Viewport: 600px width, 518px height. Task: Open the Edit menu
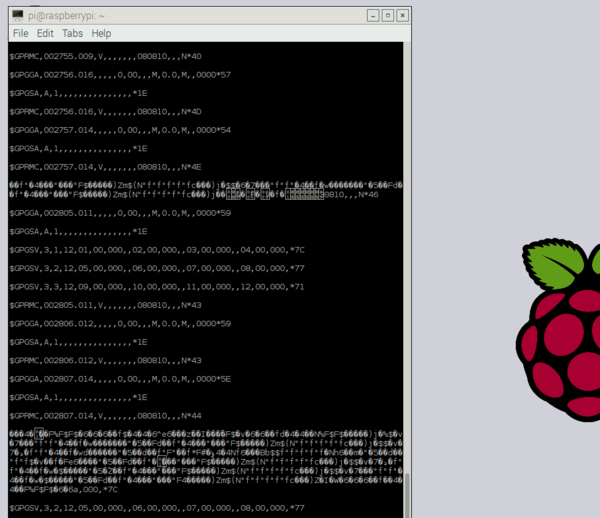(x=45, y=33)
